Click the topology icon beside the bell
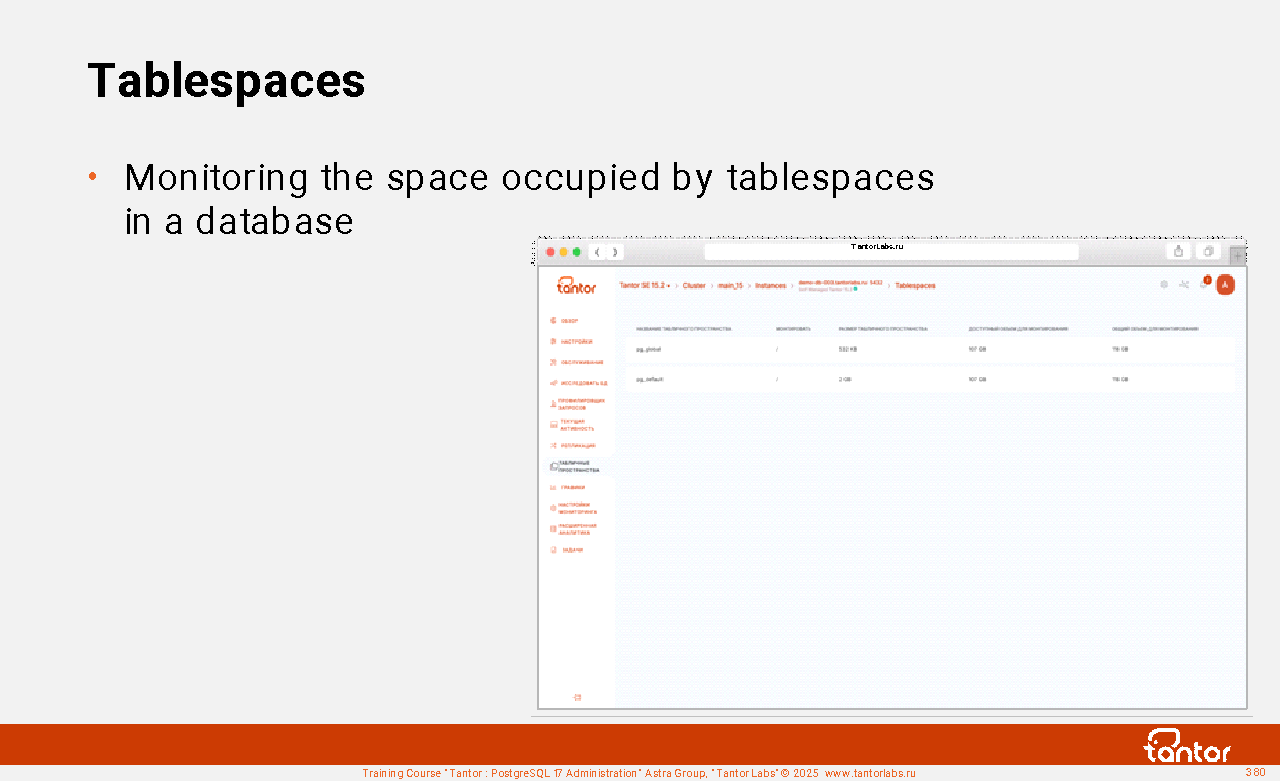The width and height of the screenshot is (1280, 781). tap(1184, 285)
